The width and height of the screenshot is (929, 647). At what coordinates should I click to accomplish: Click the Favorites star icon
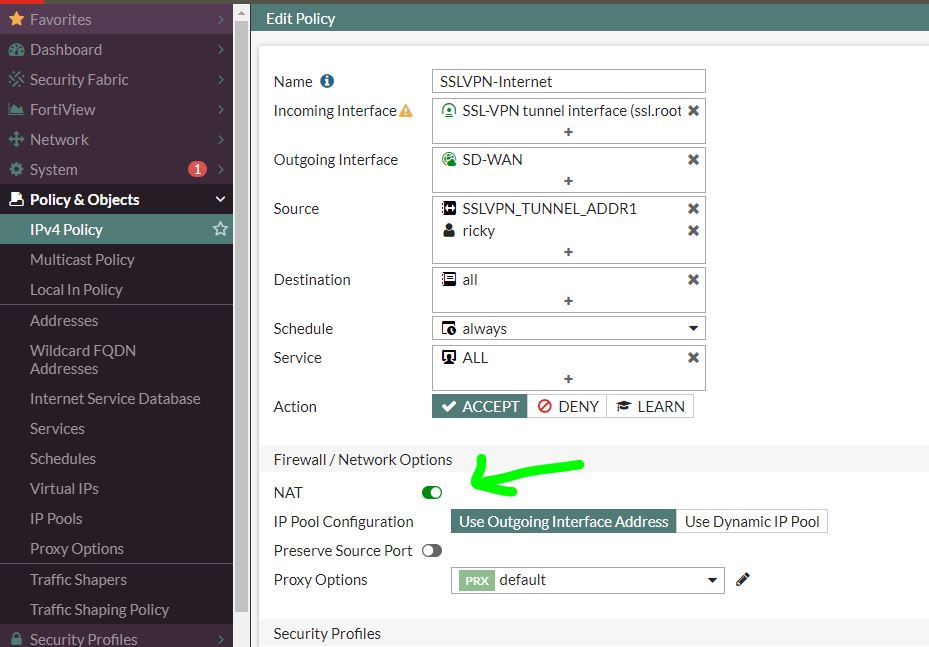tap(17, 19)
